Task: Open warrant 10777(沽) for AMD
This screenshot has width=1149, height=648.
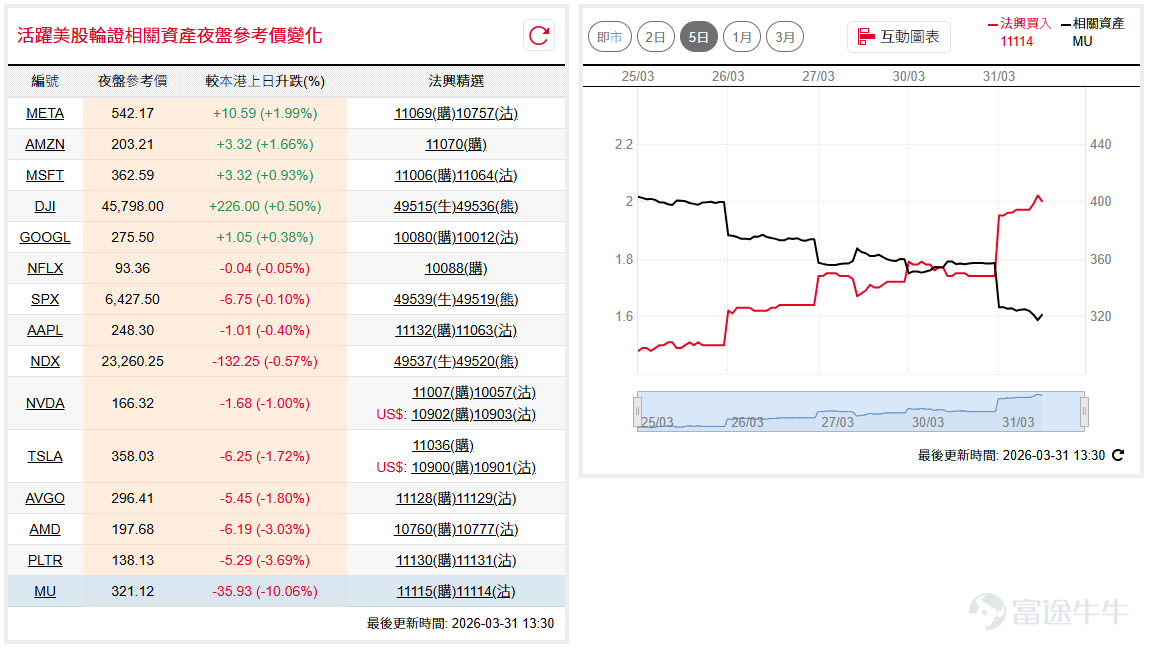Action: [487, 529]
